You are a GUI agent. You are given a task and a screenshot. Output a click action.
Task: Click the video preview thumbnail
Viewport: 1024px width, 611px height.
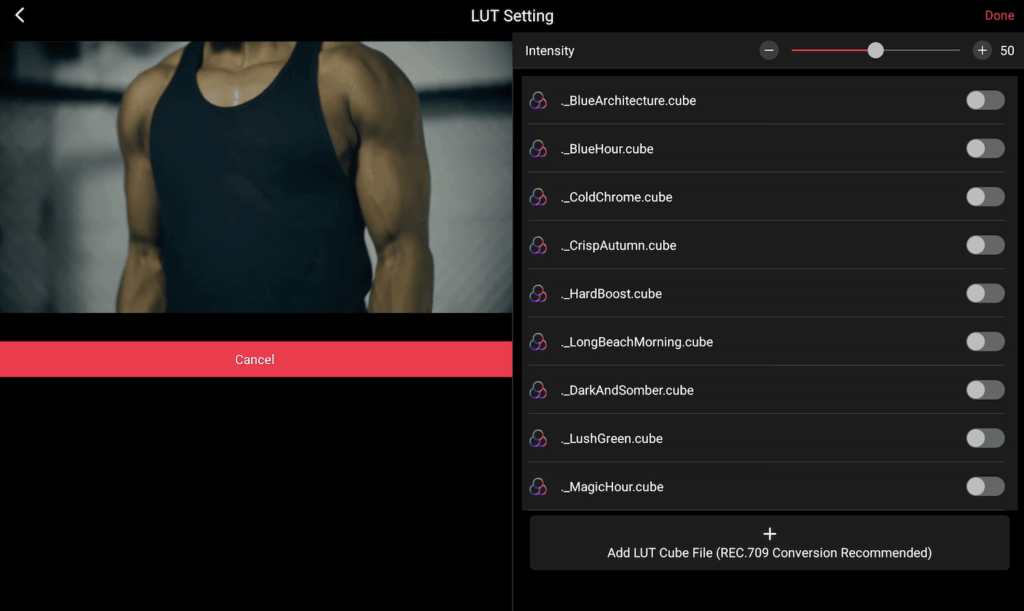pos(256,177)
